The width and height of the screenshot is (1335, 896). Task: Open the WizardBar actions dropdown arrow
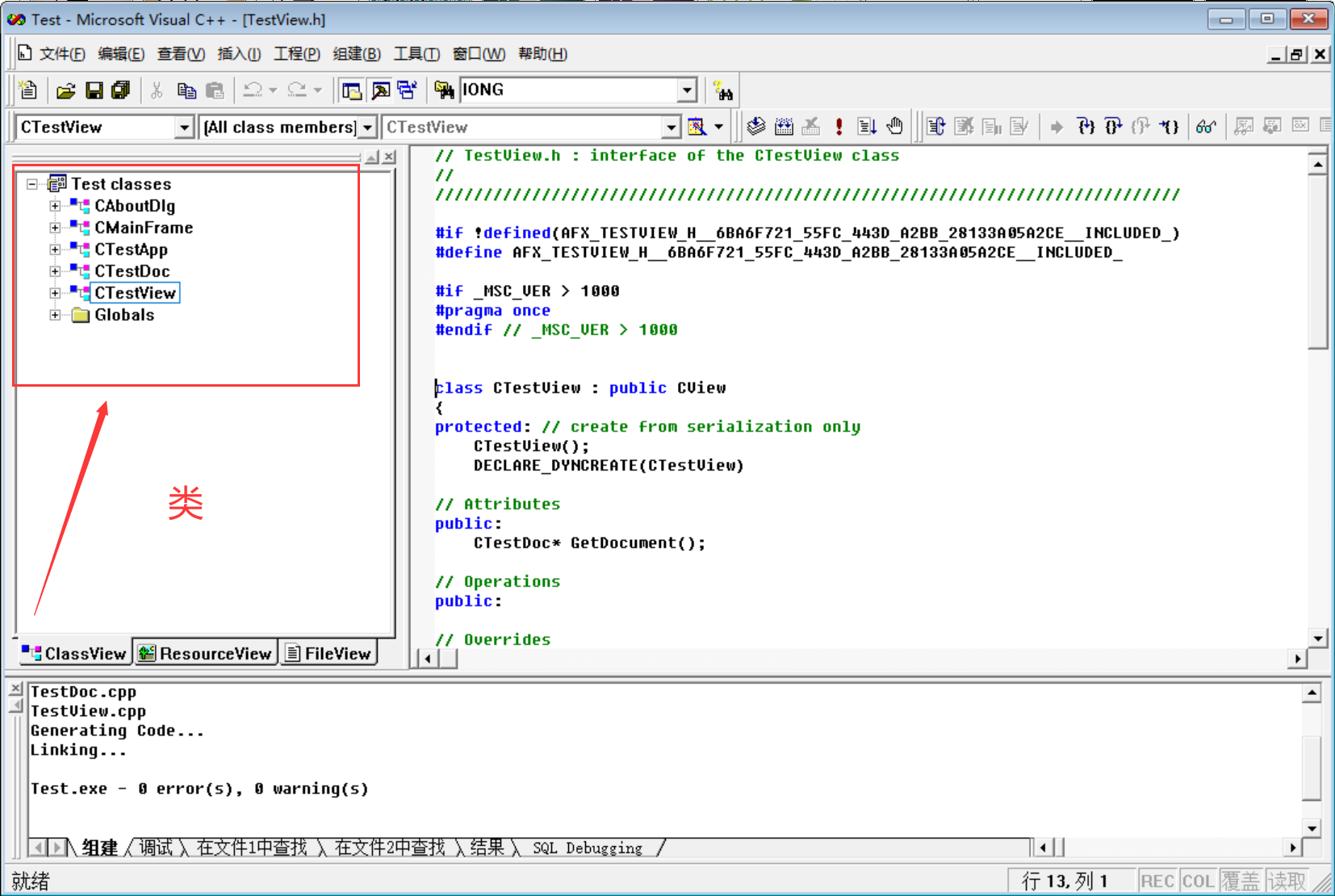pyautogui.click(x=718, y=127)
